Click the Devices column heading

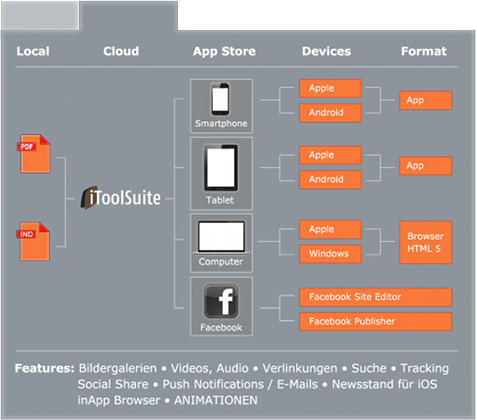(326, 51)
